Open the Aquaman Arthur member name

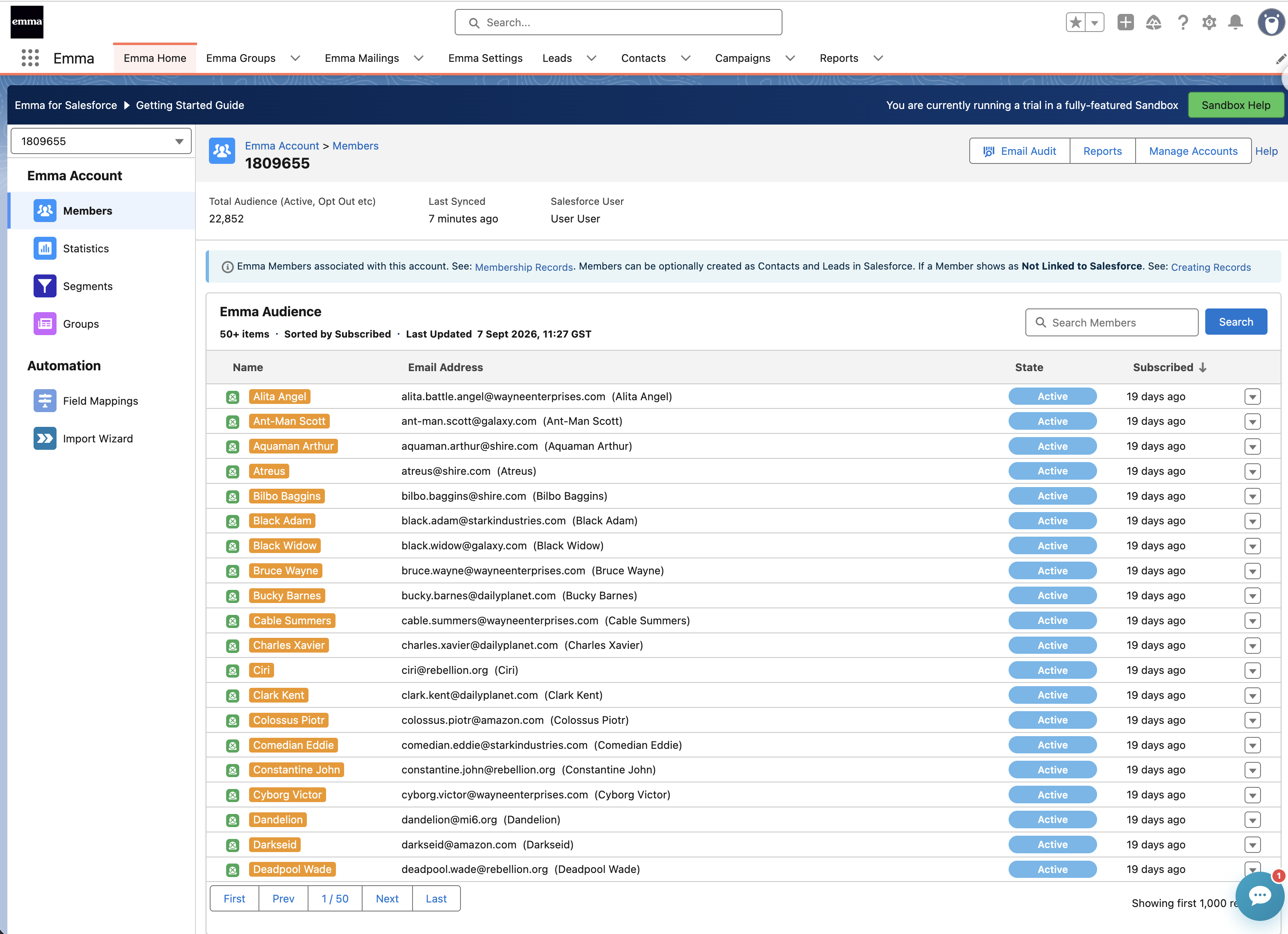coord(293,446)
